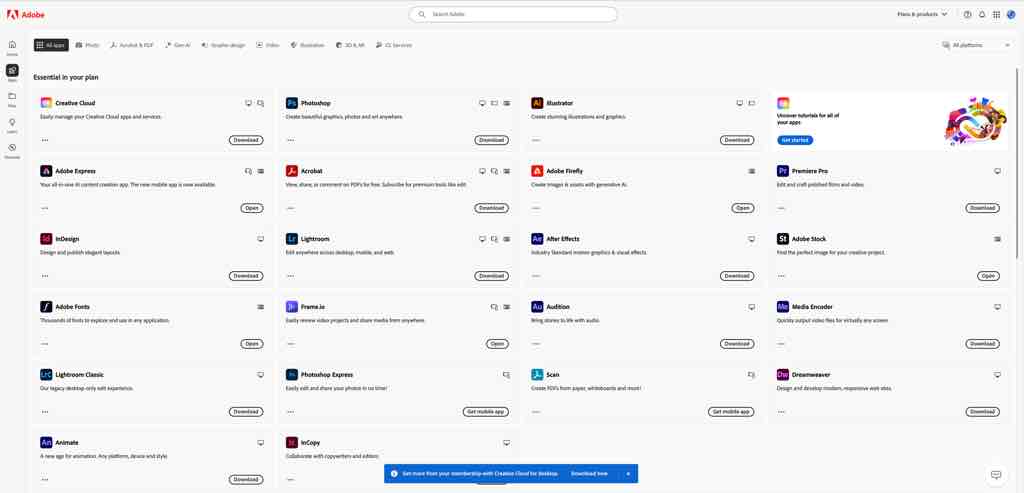Open the chat support icon
The image size is (1024, 493).
click(x=996, y=475)
